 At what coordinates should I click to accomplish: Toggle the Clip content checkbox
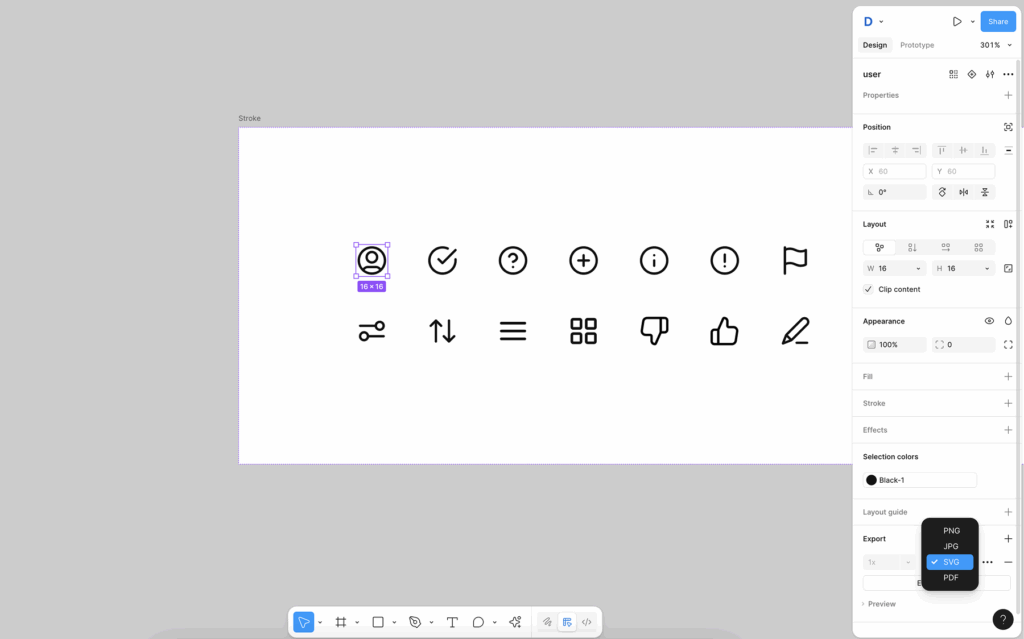868,289
